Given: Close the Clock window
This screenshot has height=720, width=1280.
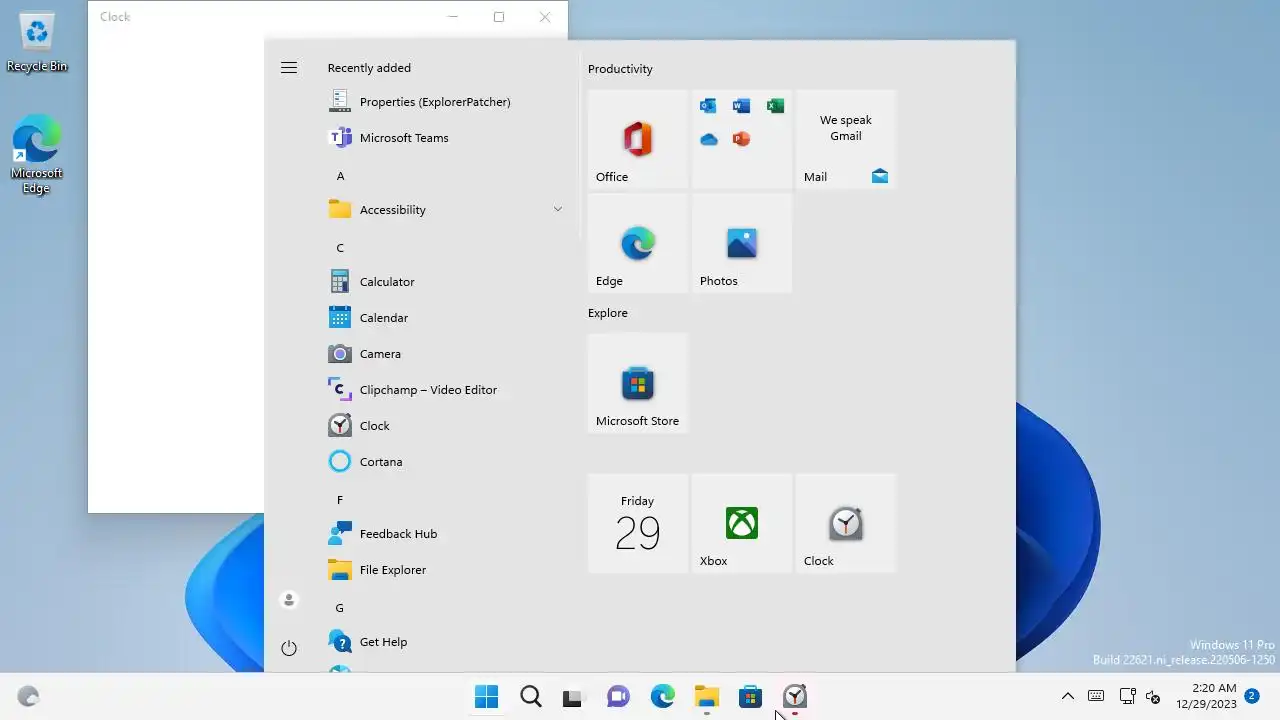Looking at the screenshot, I should pyautogui.click(x=545, y=17).
